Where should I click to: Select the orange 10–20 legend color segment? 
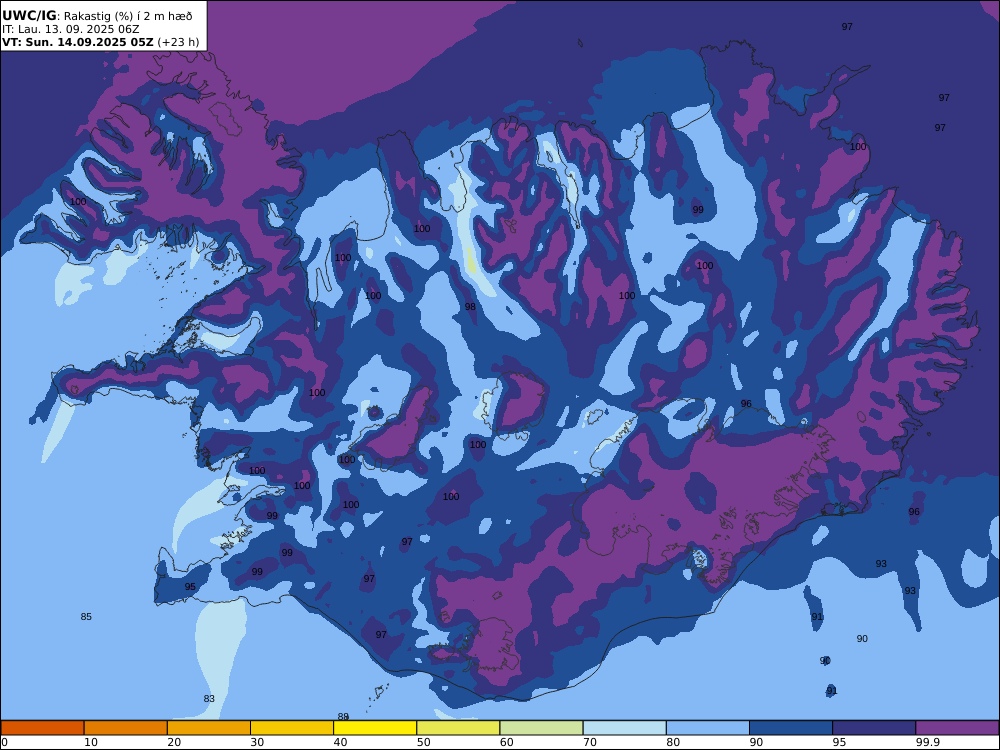[126, 728]
